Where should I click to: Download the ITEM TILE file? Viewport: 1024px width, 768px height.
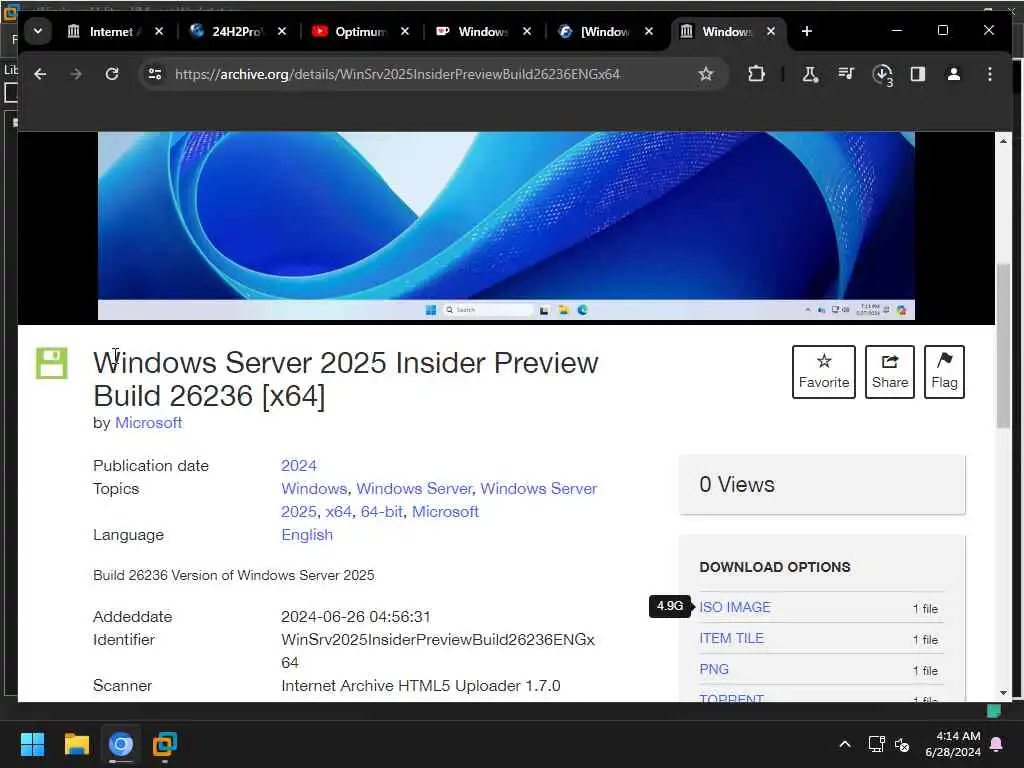coord(731,638)
